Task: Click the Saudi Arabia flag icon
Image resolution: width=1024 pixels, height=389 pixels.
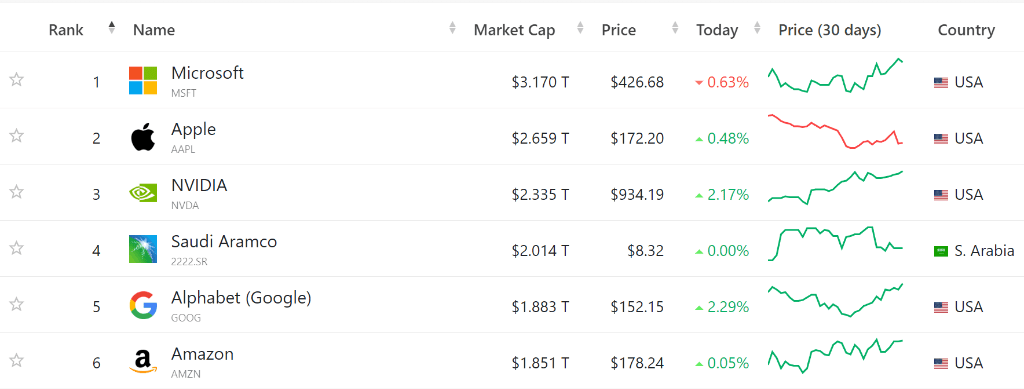Action: [x=940, y=251]
